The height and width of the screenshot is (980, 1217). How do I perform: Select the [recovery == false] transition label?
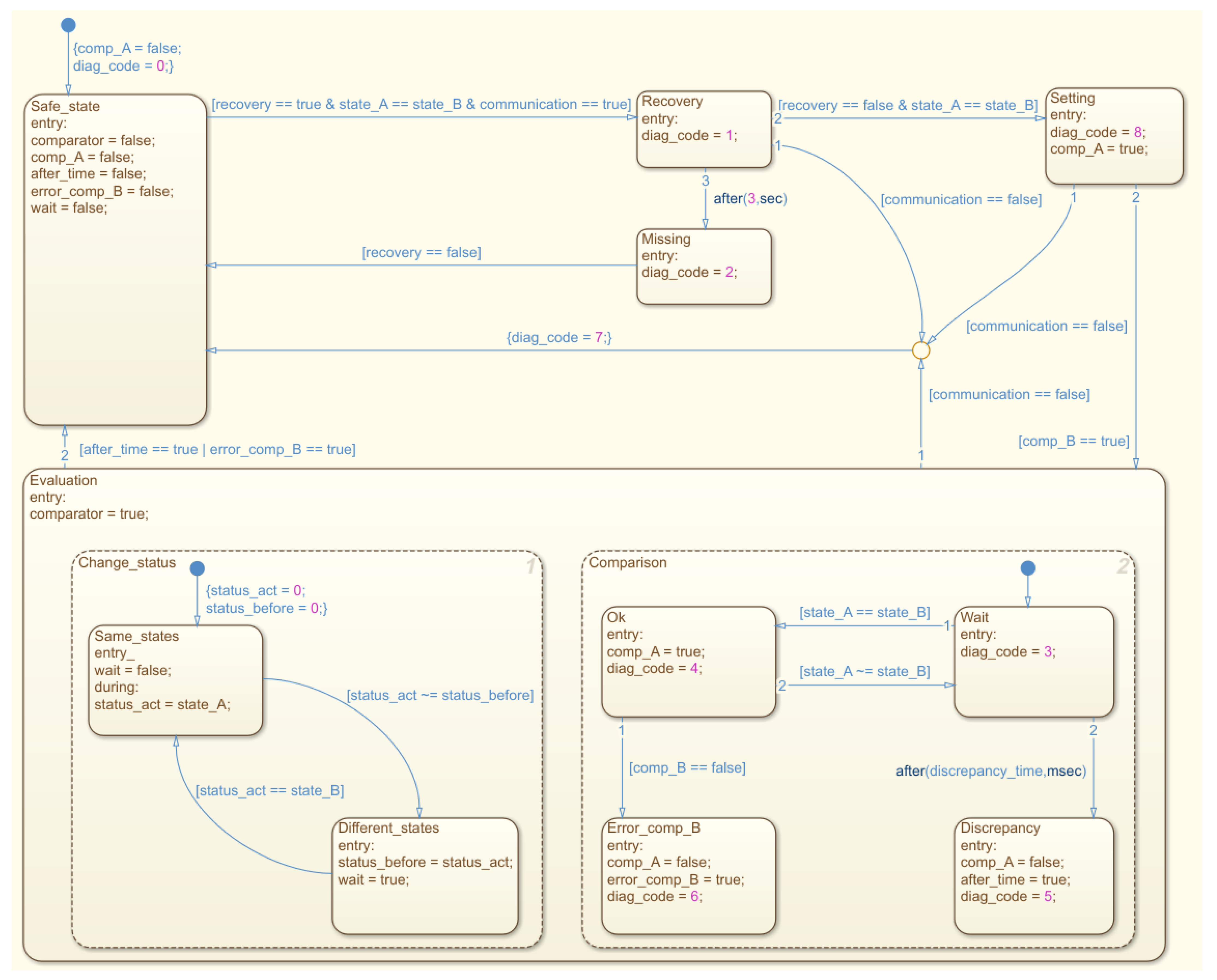(421, 252)
